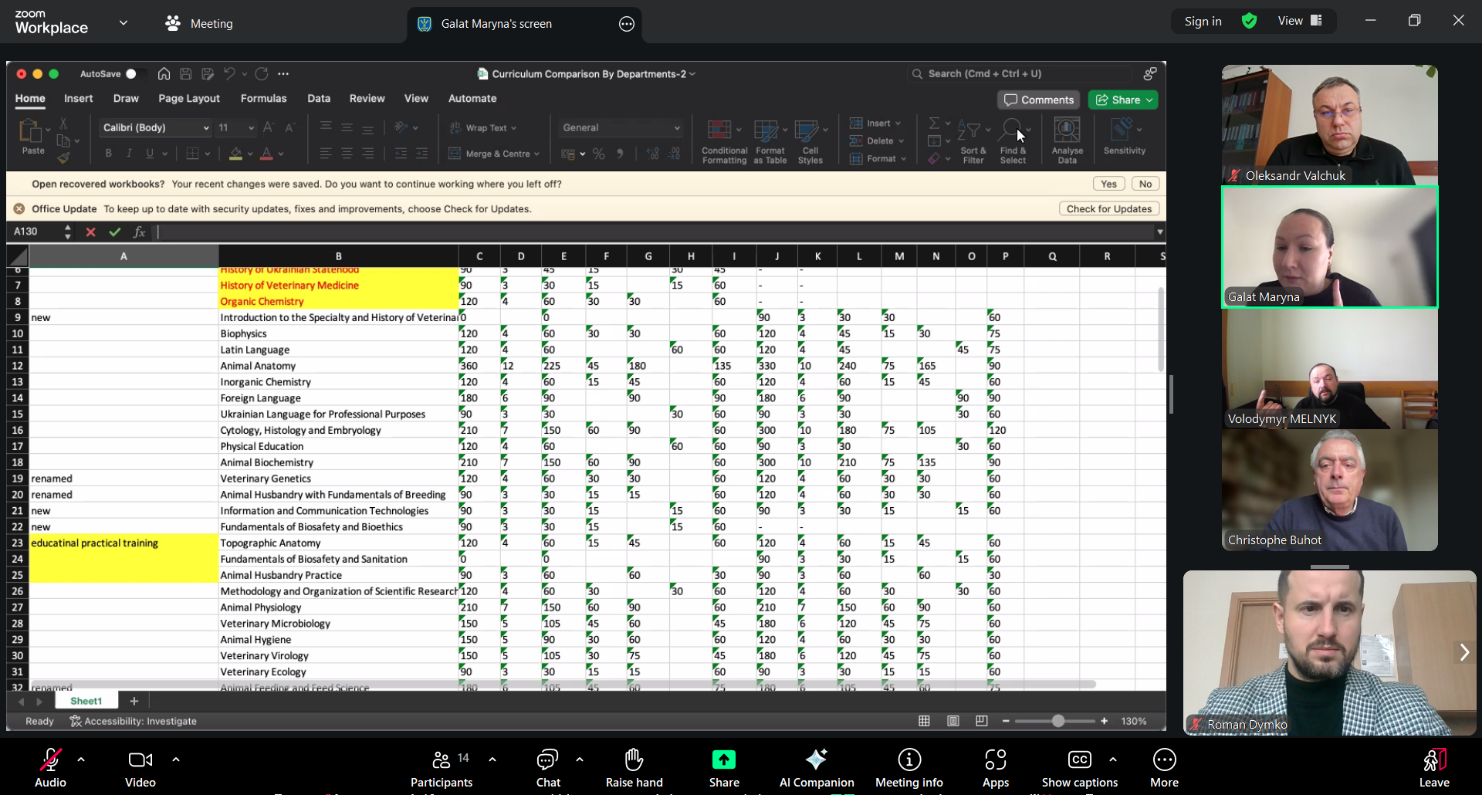Expand the Audio options arrow
Screen dimensions: 1482x795
coord(81,759)
